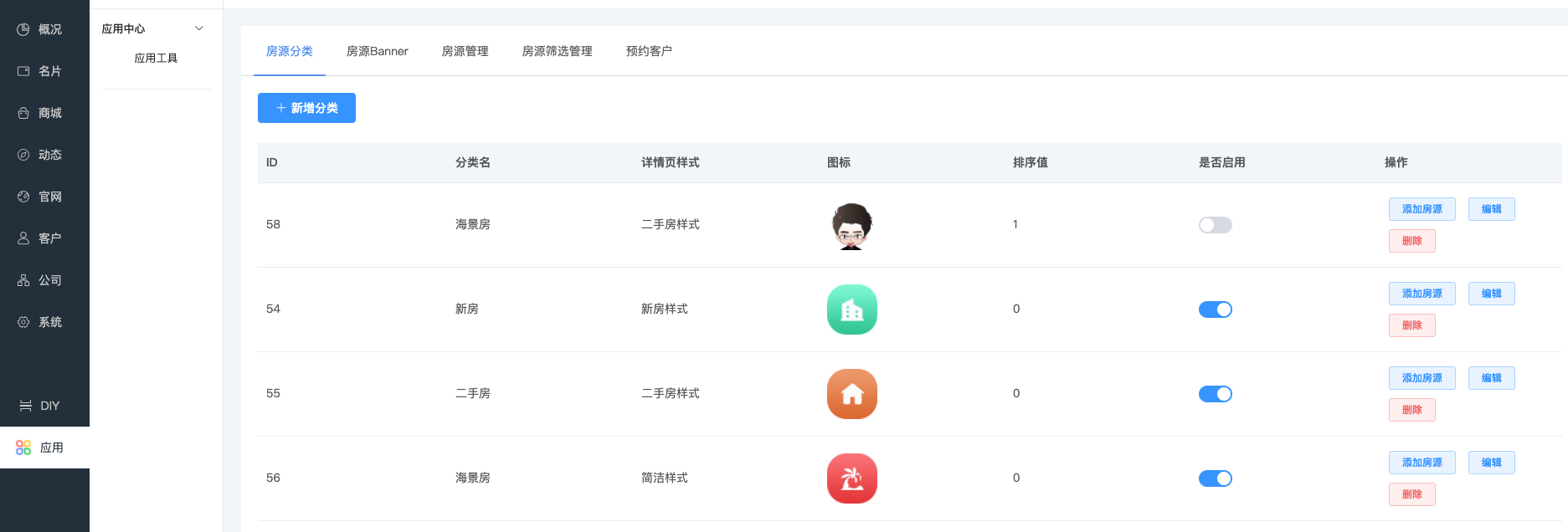Click the 详情页样式 column header
Image resolution: width=1568 pixels, height=532 pixels.
[x=671, y=162]
